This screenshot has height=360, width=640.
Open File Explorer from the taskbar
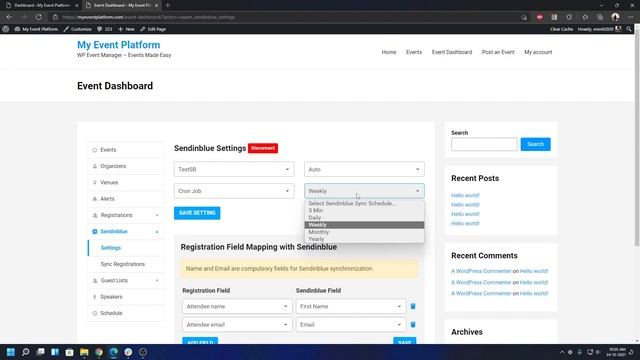click(x=84, y=352)
